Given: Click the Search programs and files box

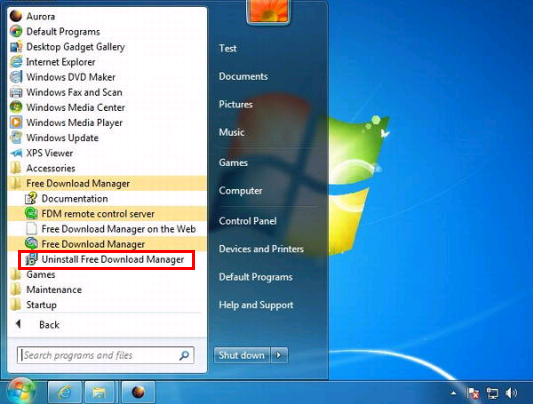Looking at the screenshot, I should (x=106, y=355).
